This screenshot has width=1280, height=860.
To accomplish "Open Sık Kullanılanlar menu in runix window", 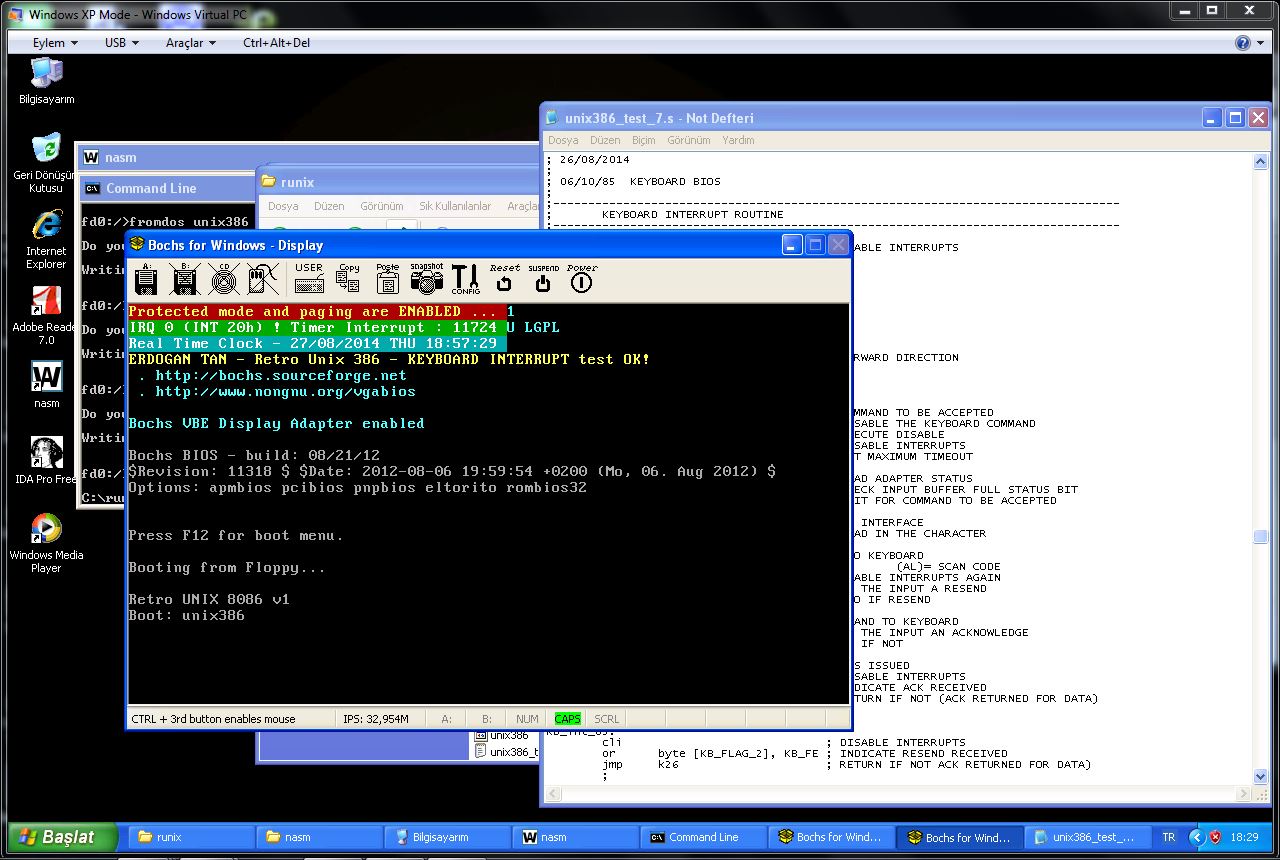I will coord(455,206).
